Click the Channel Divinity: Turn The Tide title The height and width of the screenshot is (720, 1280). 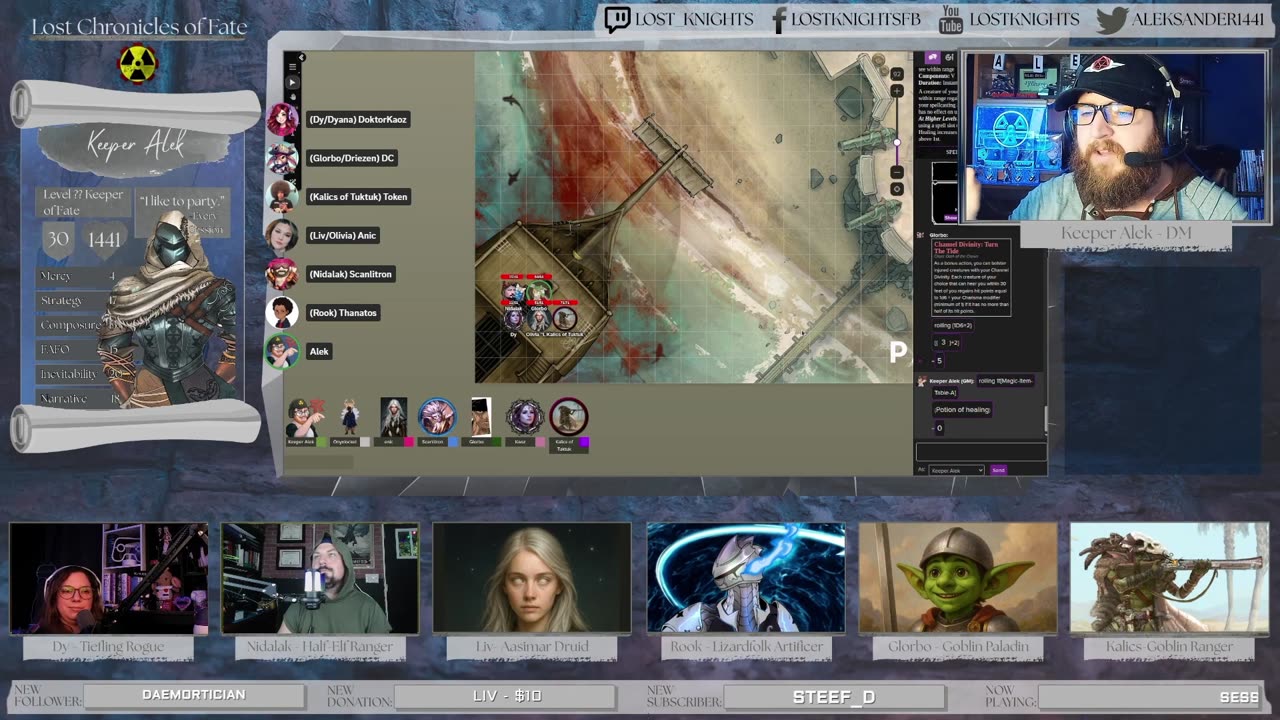[966, 248]
